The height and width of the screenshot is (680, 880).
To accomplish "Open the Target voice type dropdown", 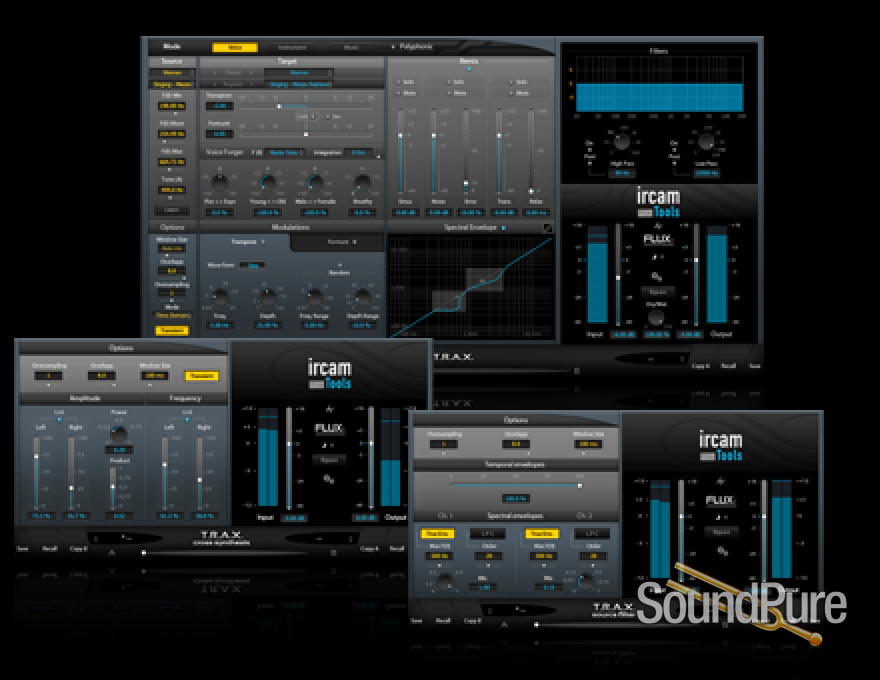I will pyautogui.click(x=299, y=73).
